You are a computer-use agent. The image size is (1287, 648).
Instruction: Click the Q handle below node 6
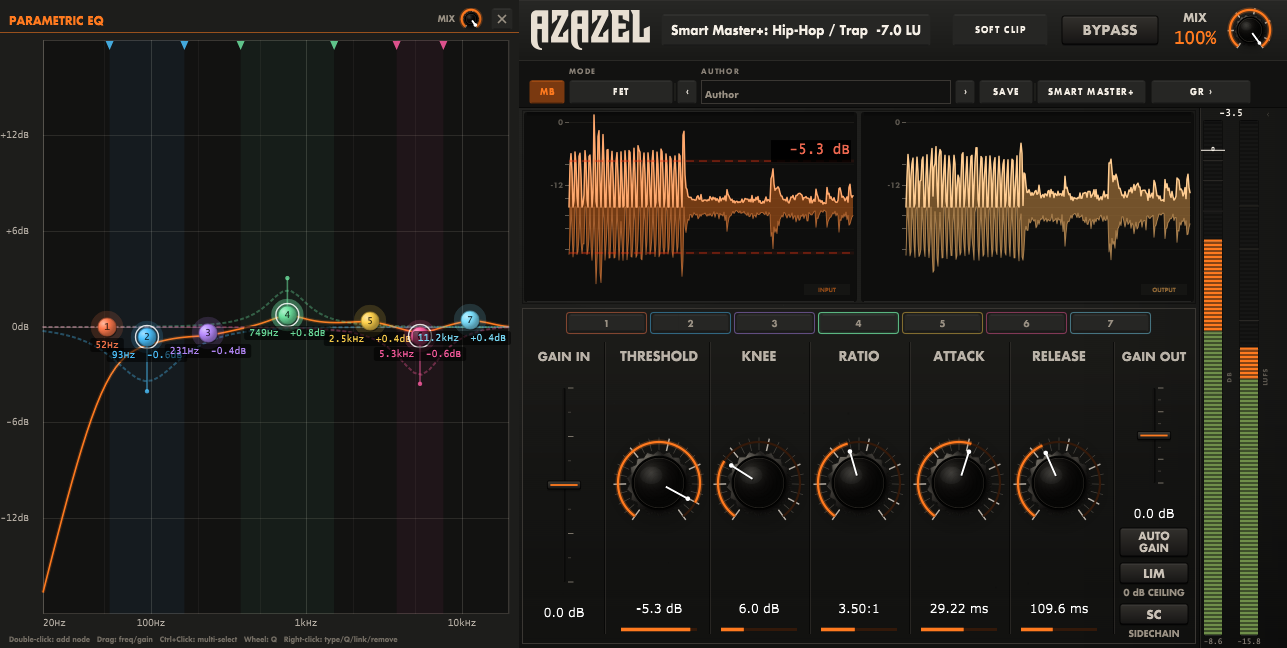[420, 383]
